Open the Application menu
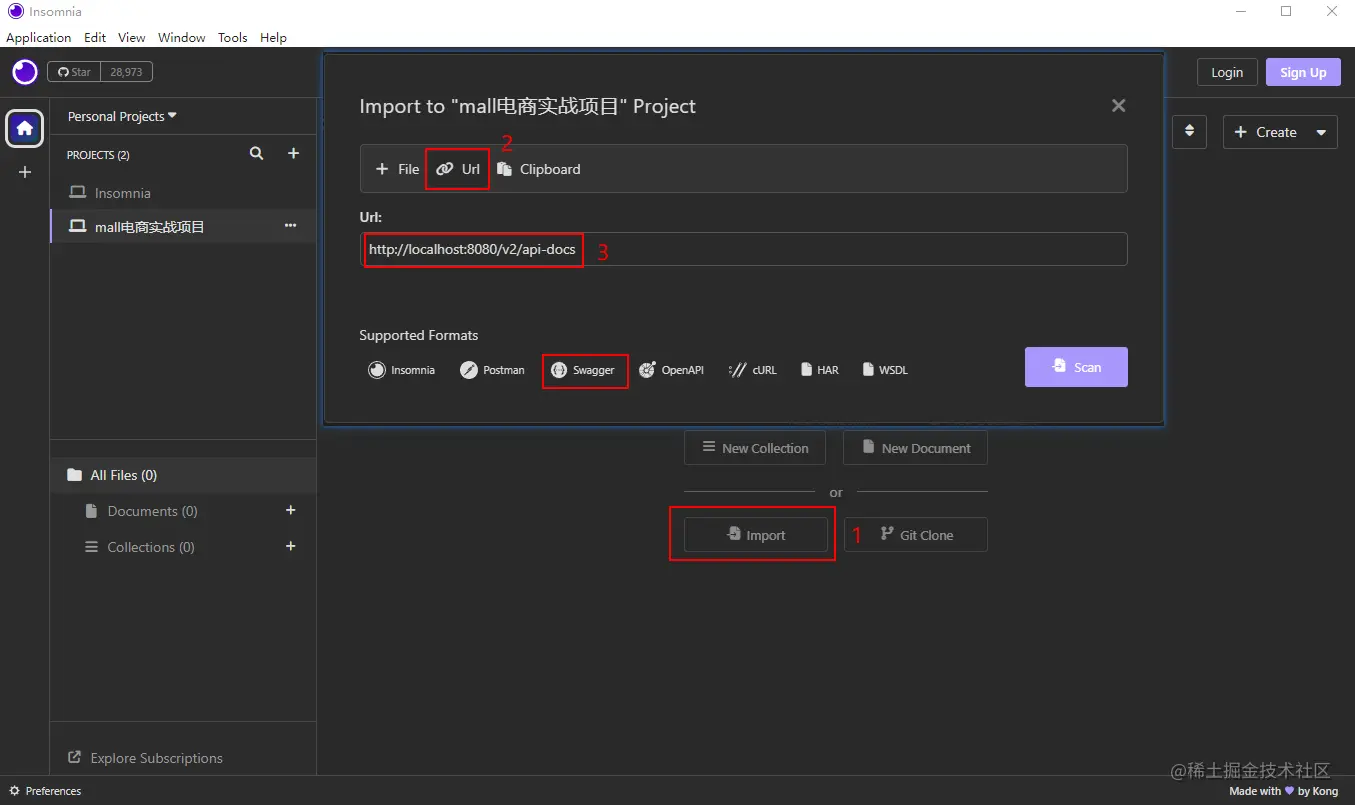1355x805 pixels. [x=39, y=37]
